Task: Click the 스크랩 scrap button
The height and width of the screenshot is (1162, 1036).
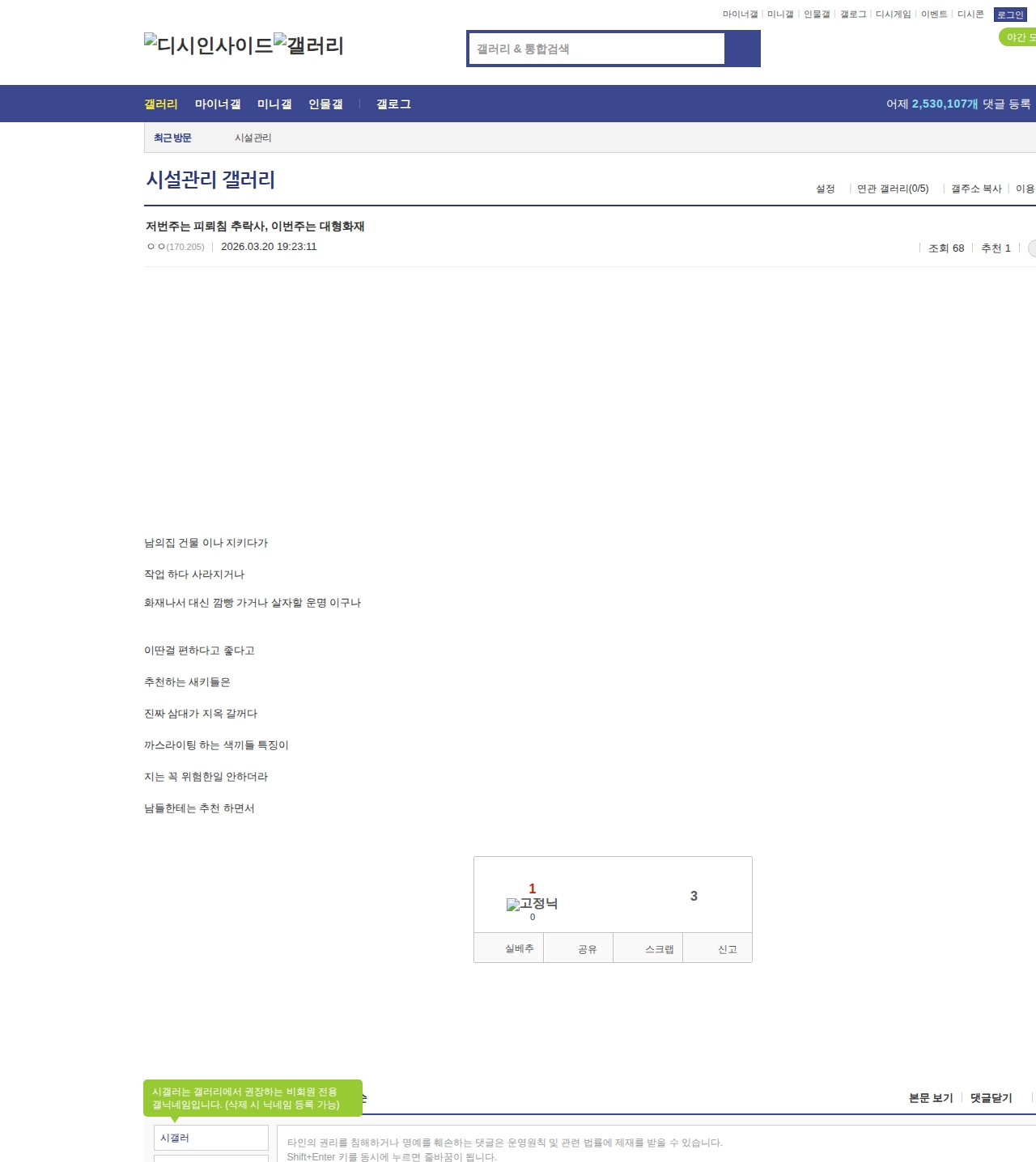Action: [x=647, y=948]
